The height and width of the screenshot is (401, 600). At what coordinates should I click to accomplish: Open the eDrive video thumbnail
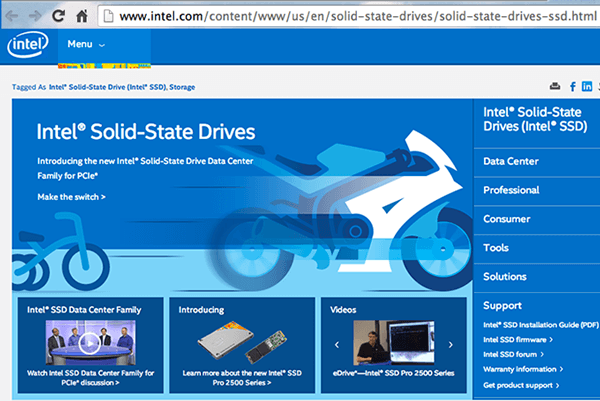[x=394, y=342]
